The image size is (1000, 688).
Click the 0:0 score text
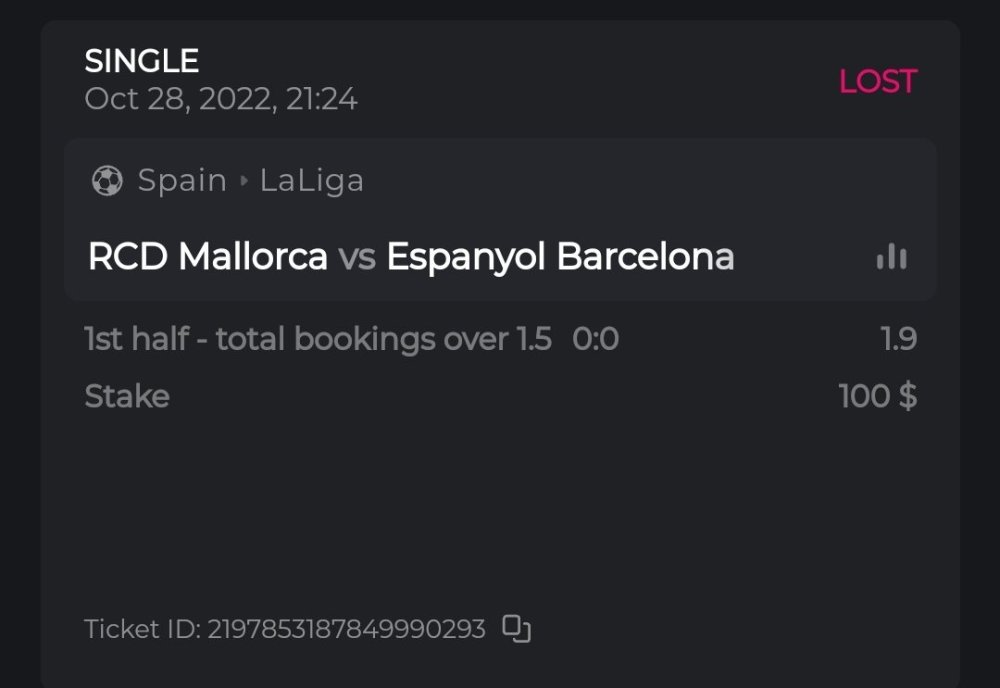click(x=595, y=339)
